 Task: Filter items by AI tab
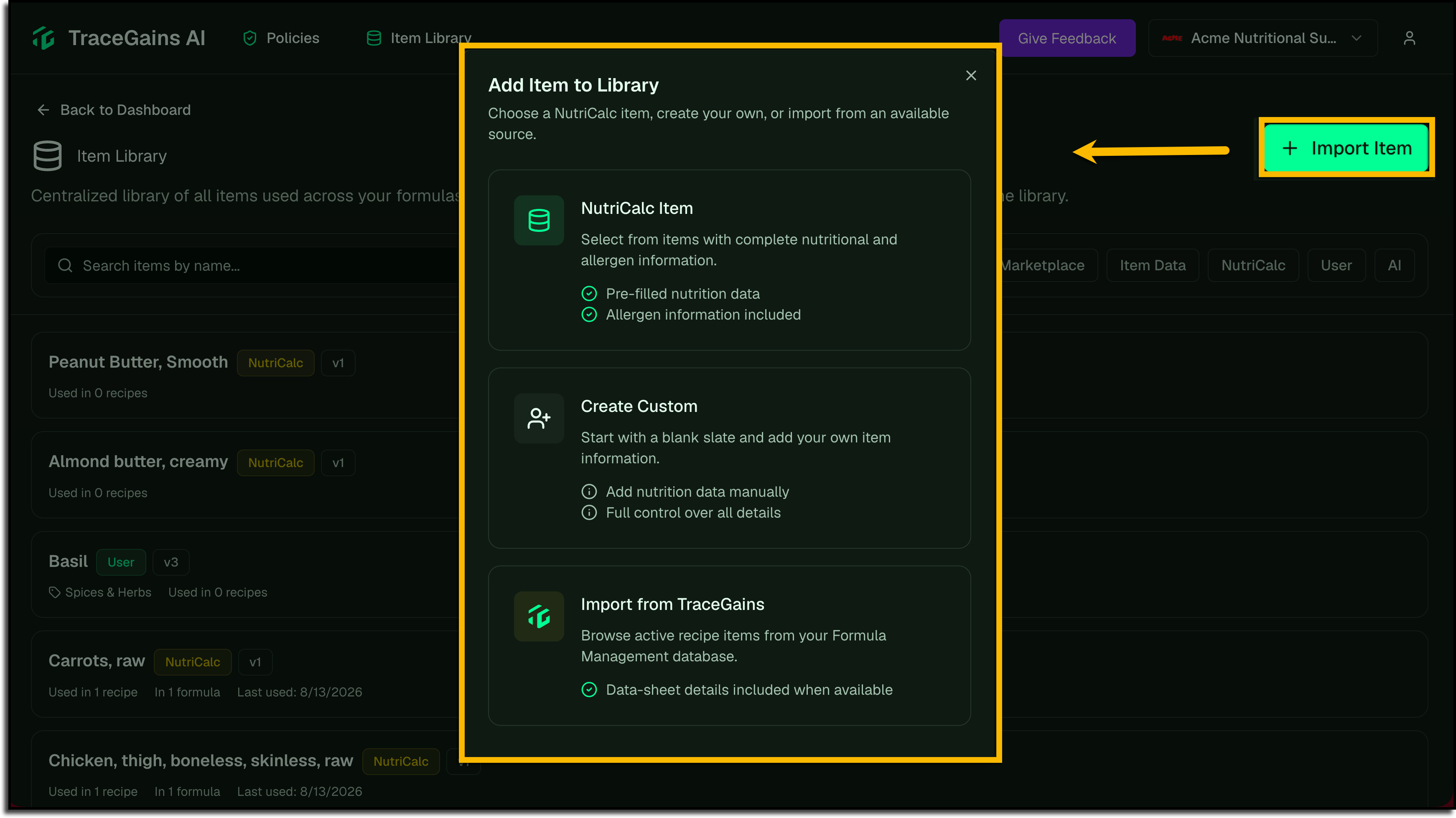1395,265
